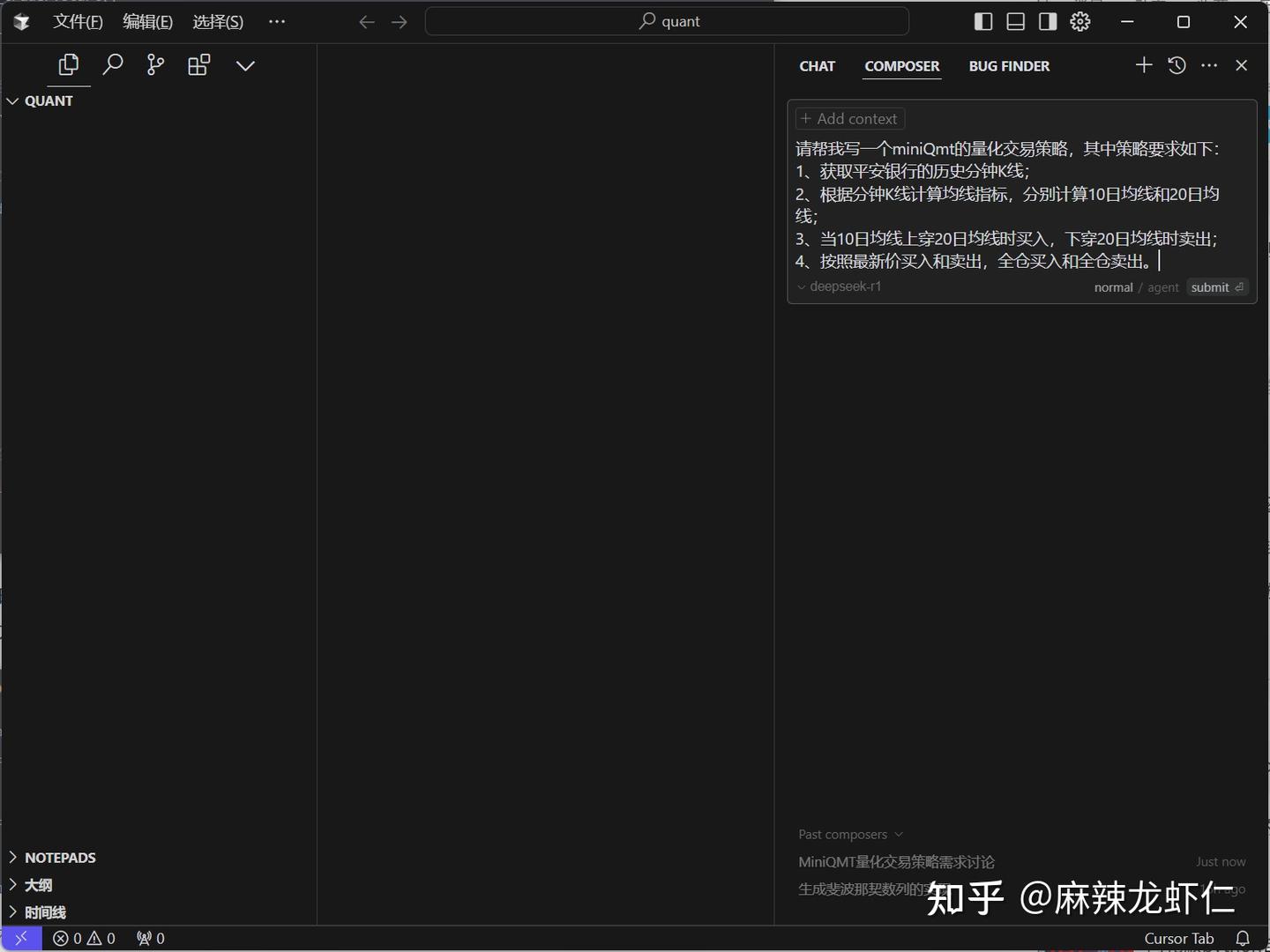Open notifications bell icon
This screenshot has height=952, width=1270.
tap(1243, 939)
